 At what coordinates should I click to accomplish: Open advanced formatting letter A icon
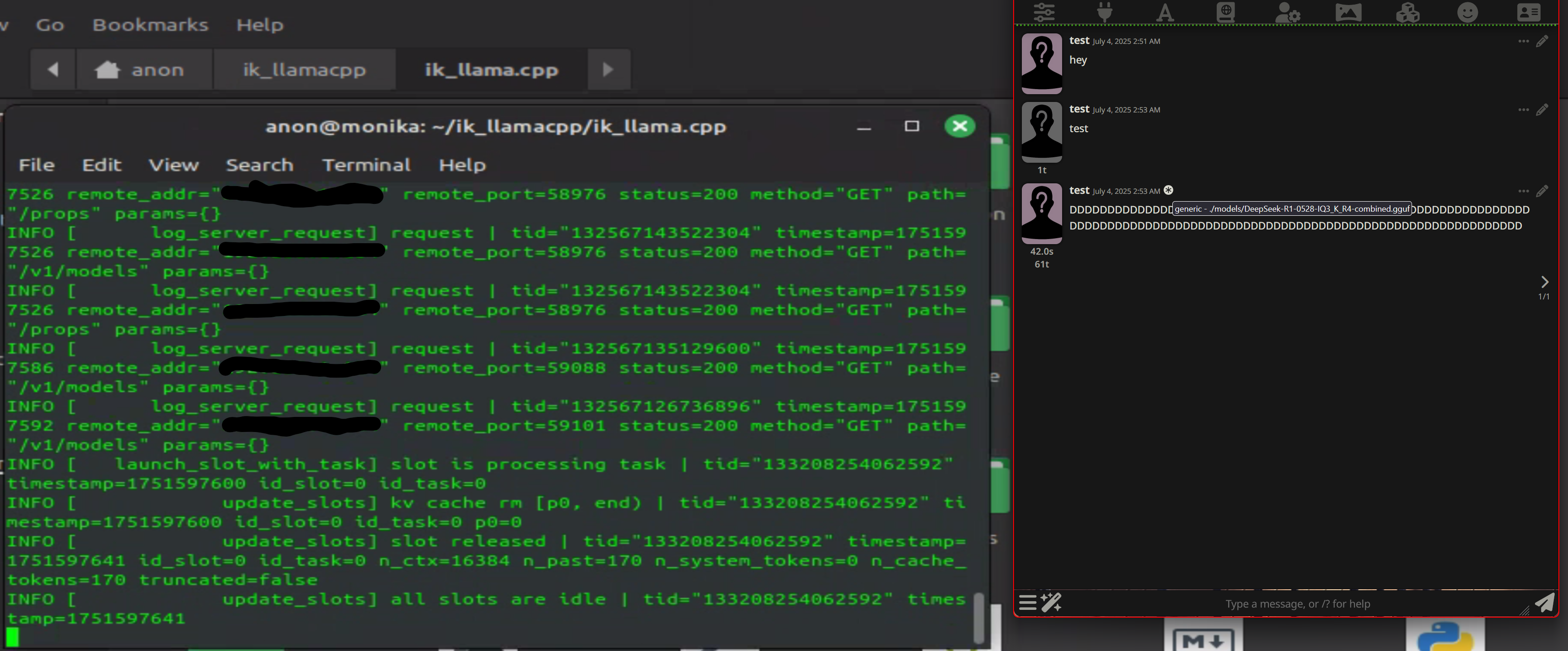(1165, 12)
